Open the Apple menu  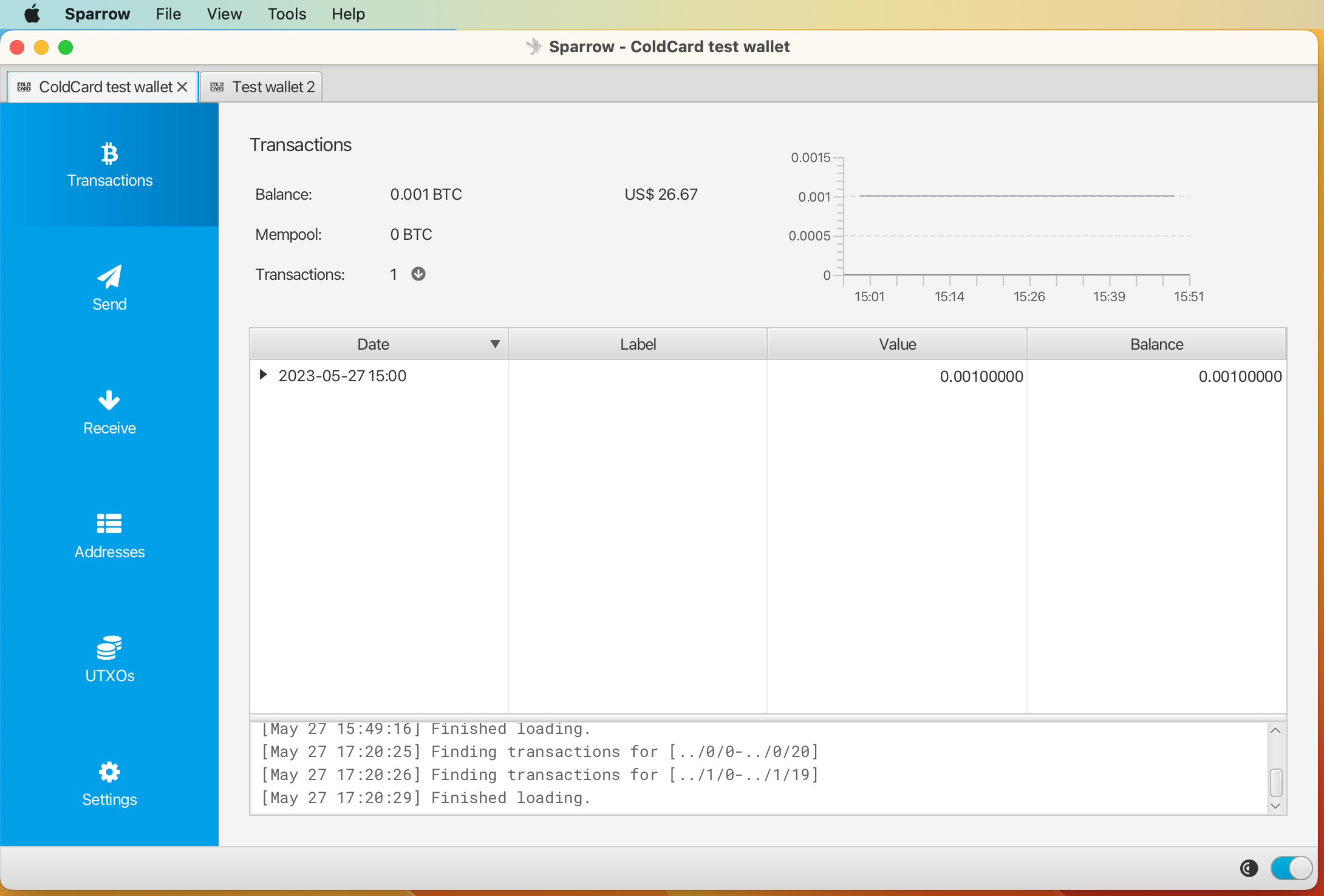click(32, 14)
